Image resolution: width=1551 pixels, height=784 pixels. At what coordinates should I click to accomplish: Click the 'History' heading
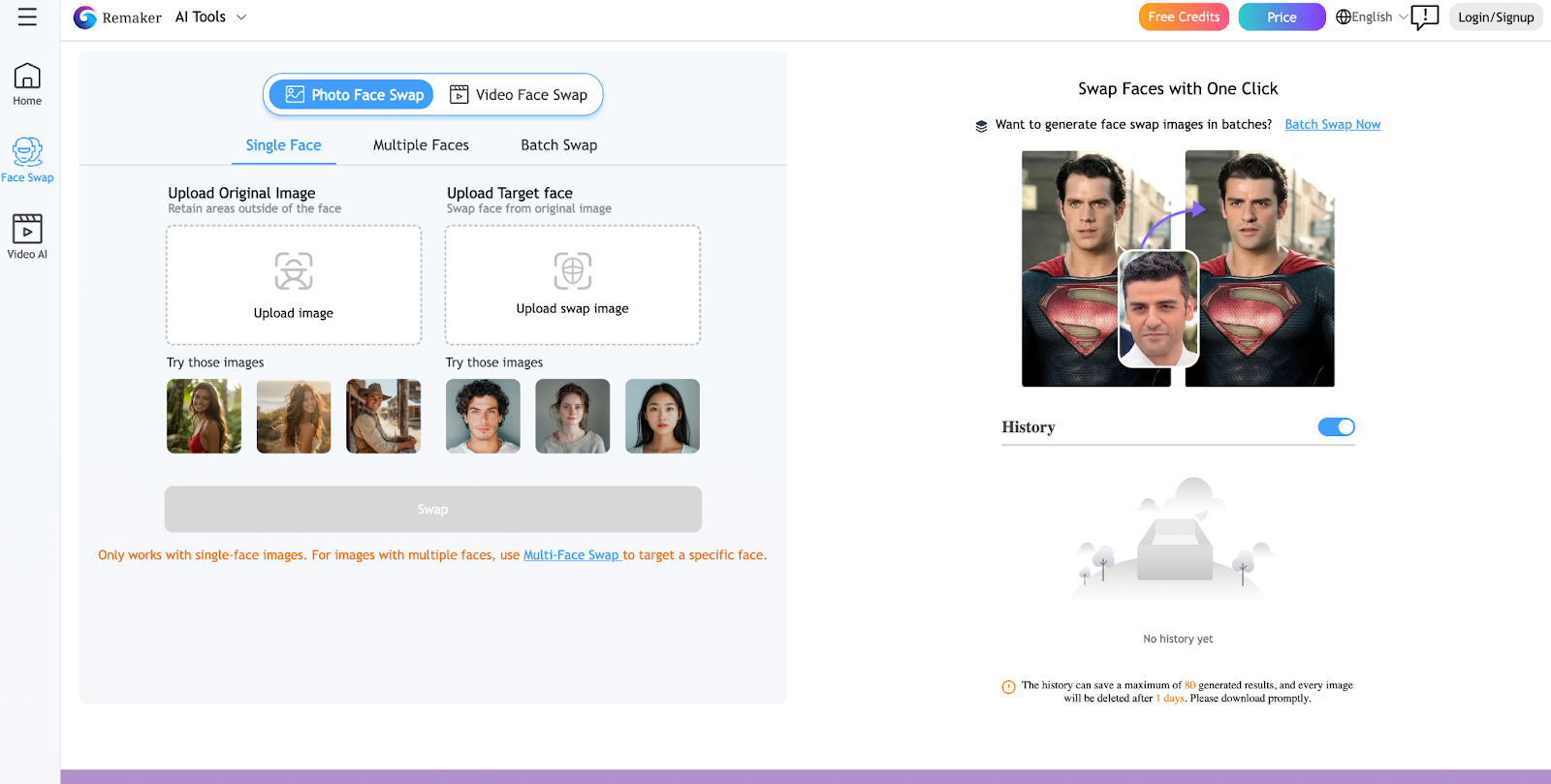tap(1029, 427)
